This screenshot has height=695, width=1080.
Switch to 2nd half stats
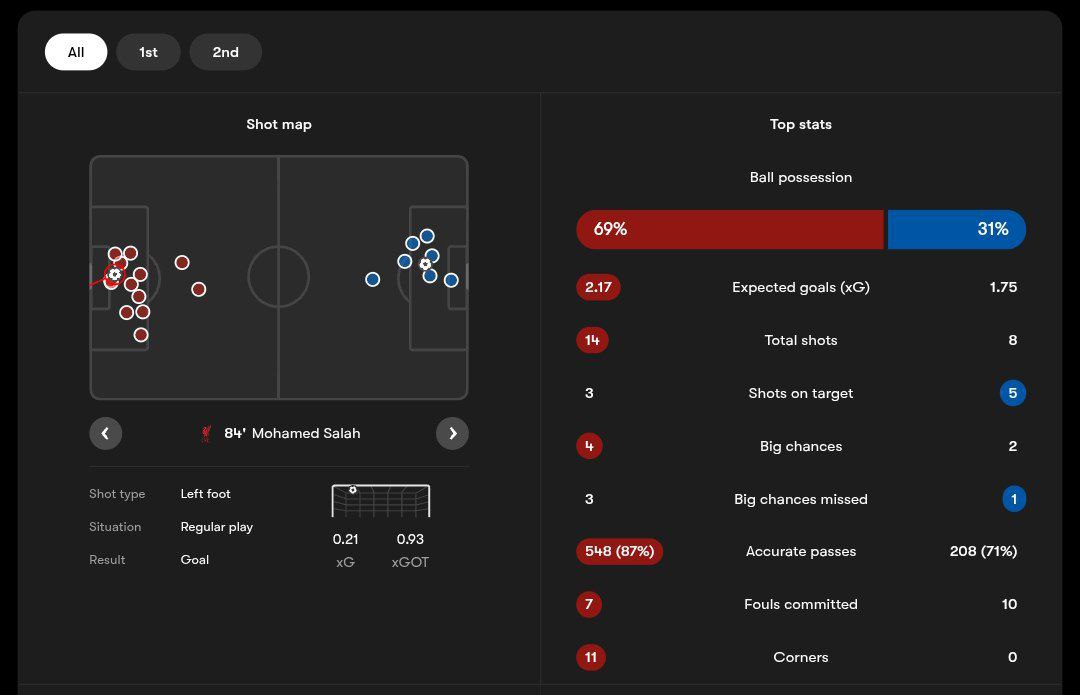[x=225, y=52]
